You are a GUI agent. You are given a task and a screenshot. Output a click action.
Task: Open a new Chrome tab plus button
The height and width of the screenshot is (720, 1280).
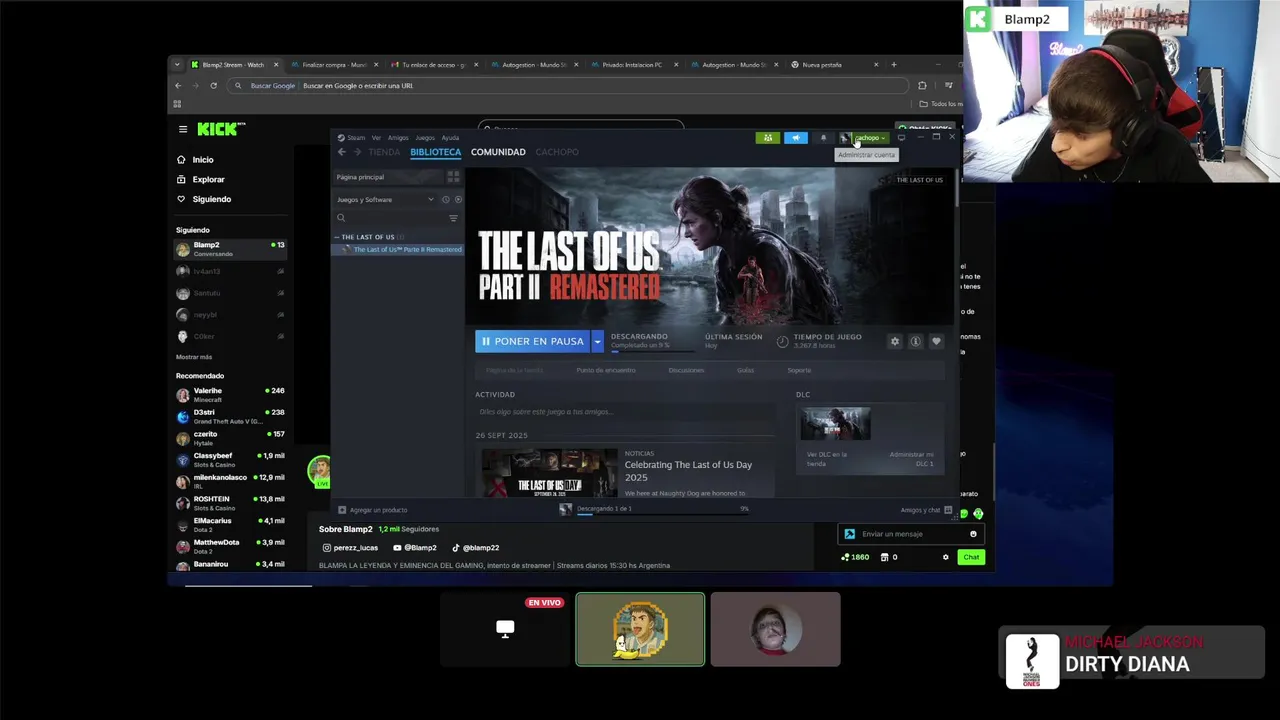(894, 65)
